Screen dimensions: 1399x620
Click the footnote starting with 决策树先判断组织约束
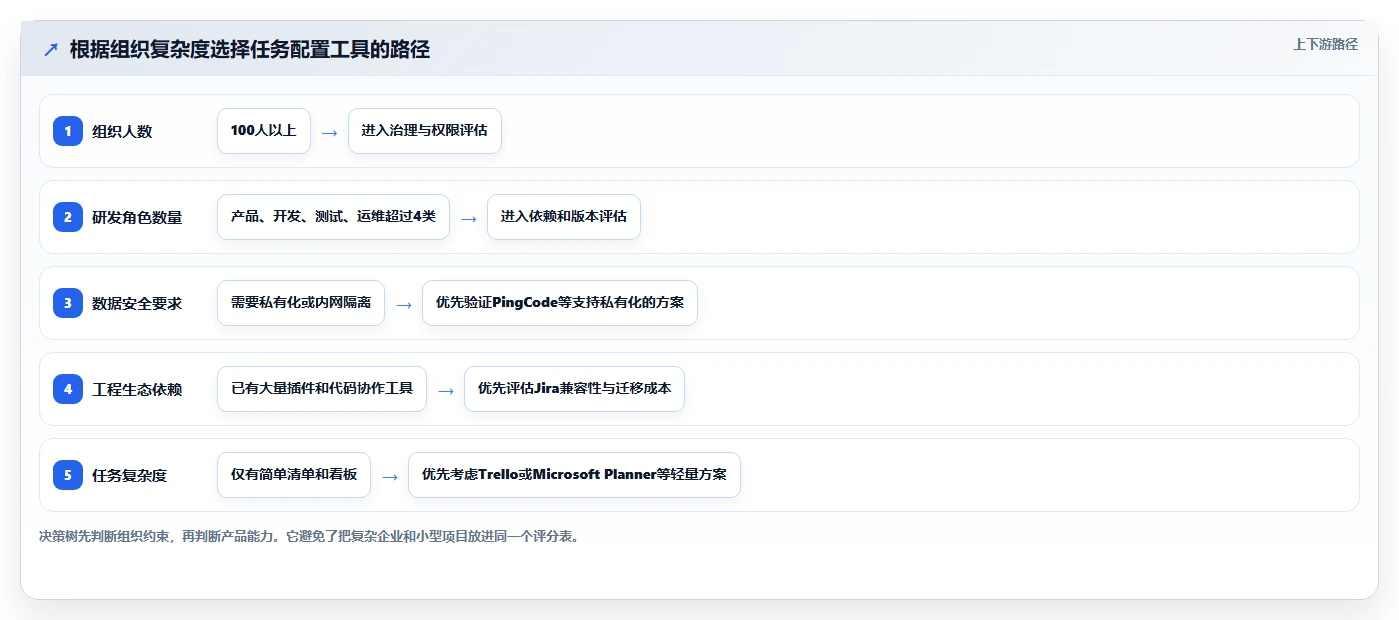pyautogui.click(x=309, y=536)
